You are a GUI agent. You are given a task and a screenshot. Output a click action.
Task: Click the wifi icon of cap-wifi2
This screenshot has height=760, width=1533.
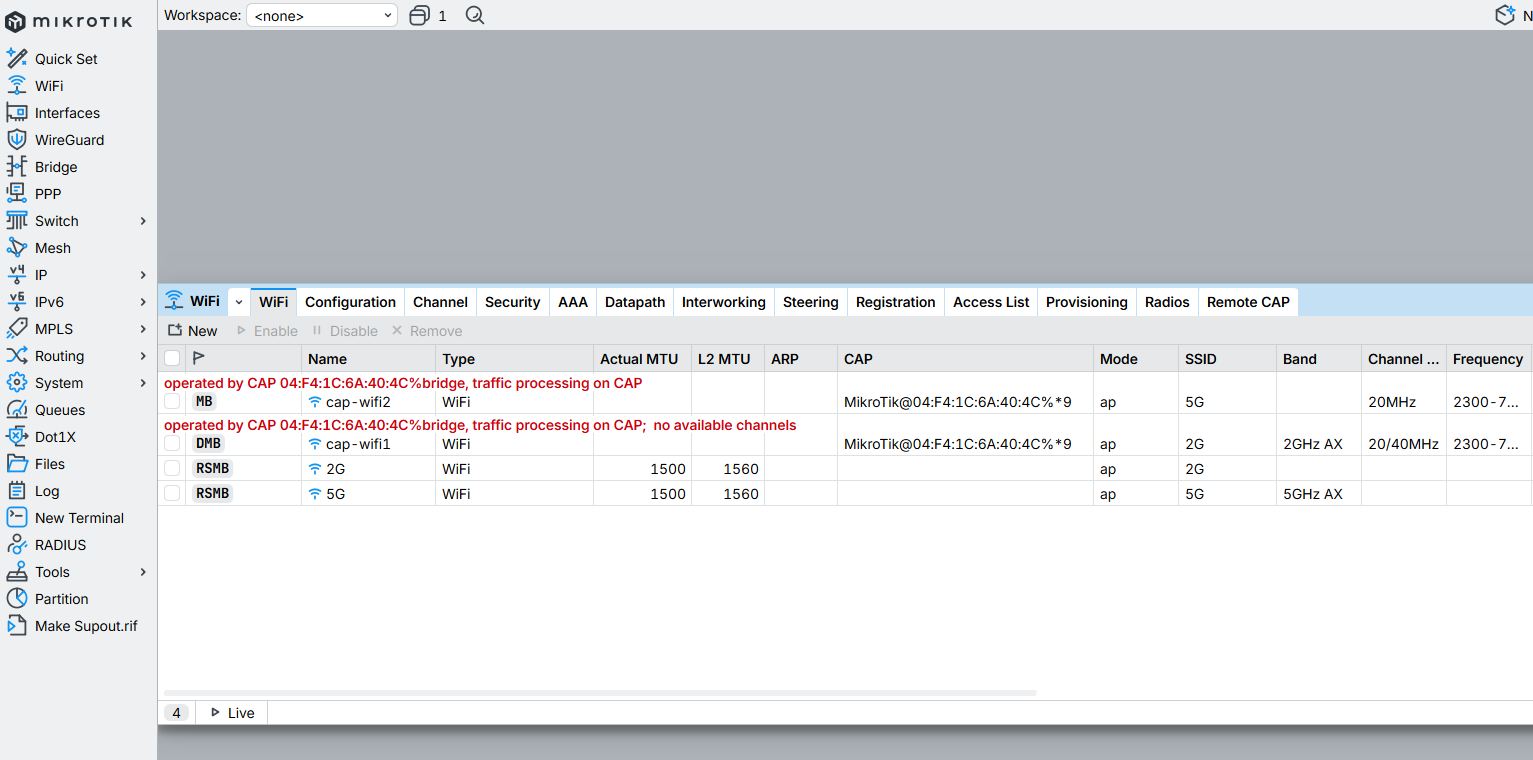(x=315, y=402)
